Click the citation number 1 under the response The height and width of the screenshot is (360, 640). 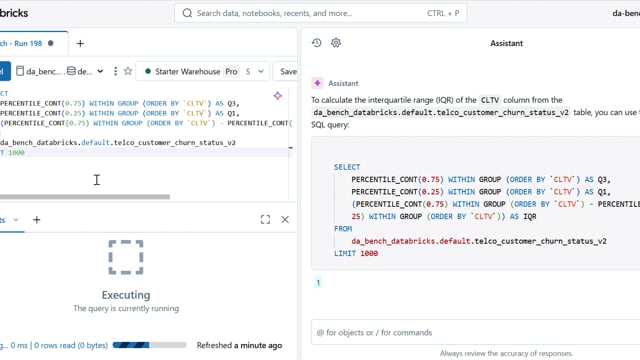[x=318, y=282]
